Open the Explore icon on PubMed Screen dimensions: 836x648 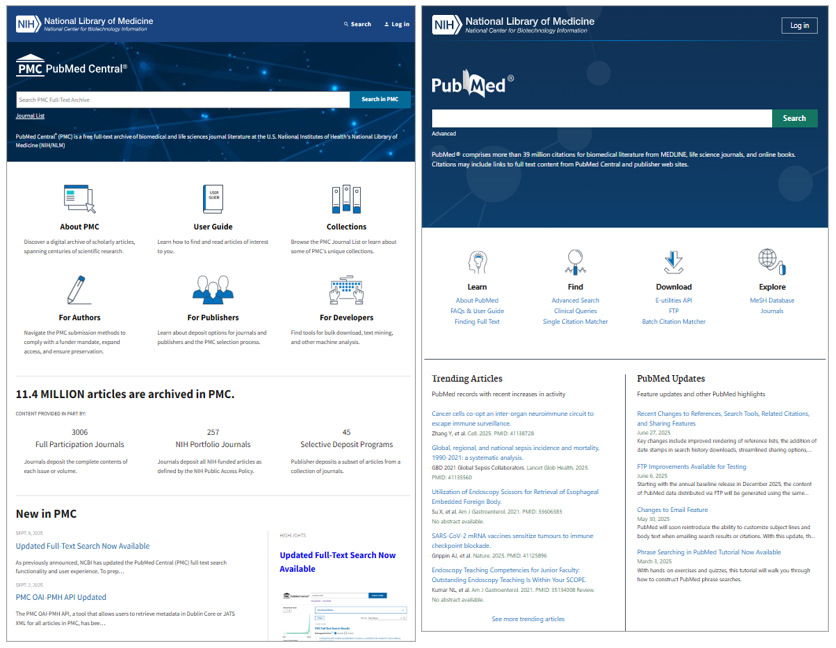[771, 262]
